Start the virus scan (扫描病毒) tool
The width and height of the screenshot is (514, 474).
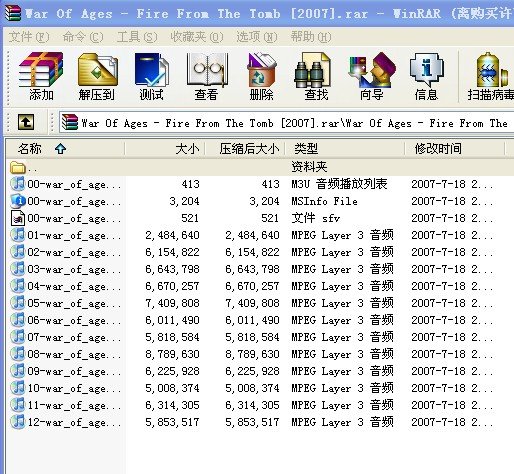coord(491,76)
